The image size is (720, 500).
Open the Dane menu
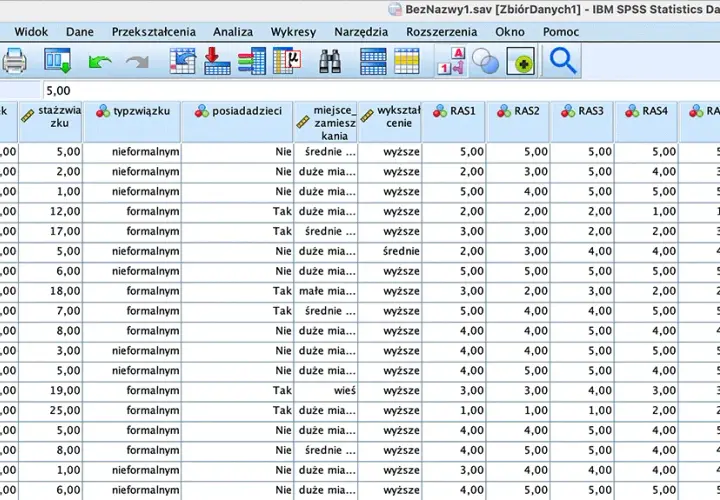coord(80,32)
